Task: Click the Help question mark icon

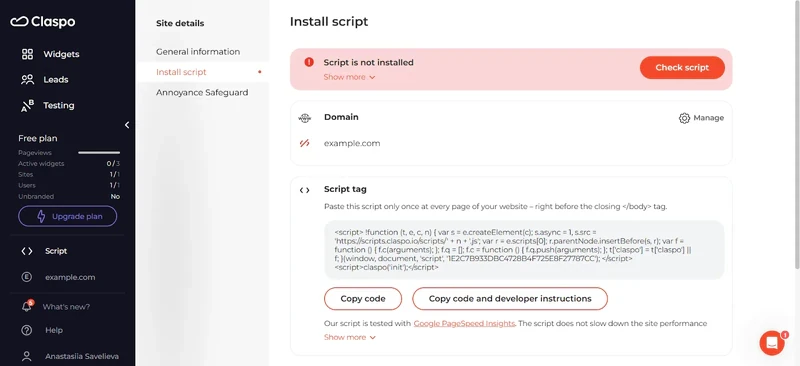Action: (x=27, y=330)
